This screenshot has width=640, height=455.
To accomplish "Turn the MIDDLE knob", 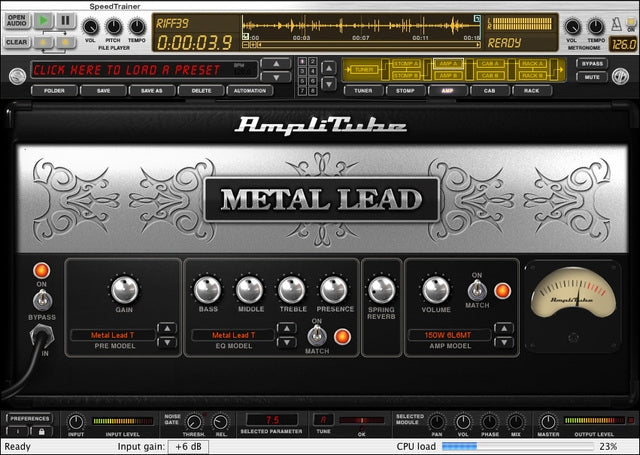I will 250,289.
